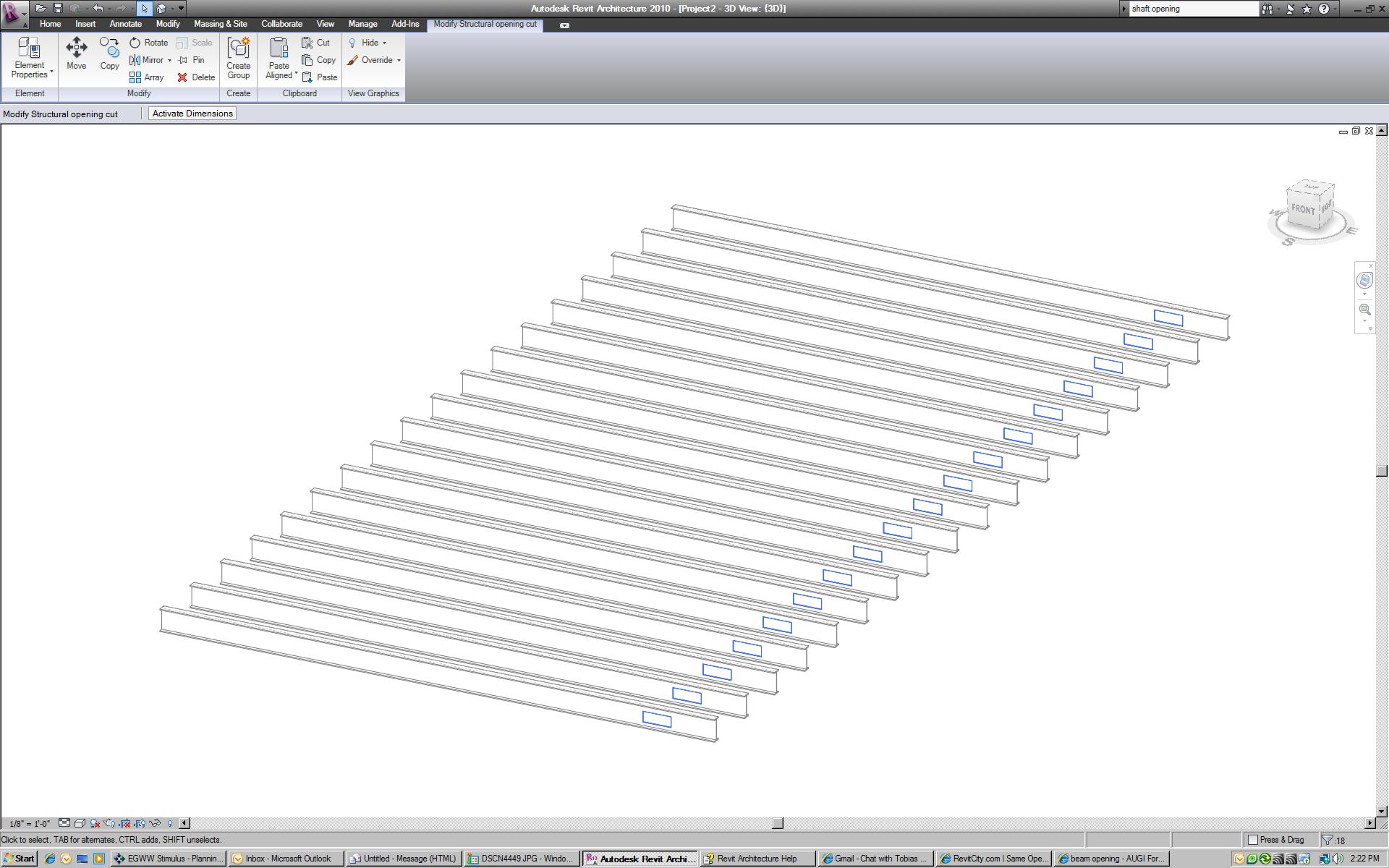Open the Visual Style cube icon
The width and height of the screenshot is (1389, 868).
pyautogui.click(x=80, y=823)
